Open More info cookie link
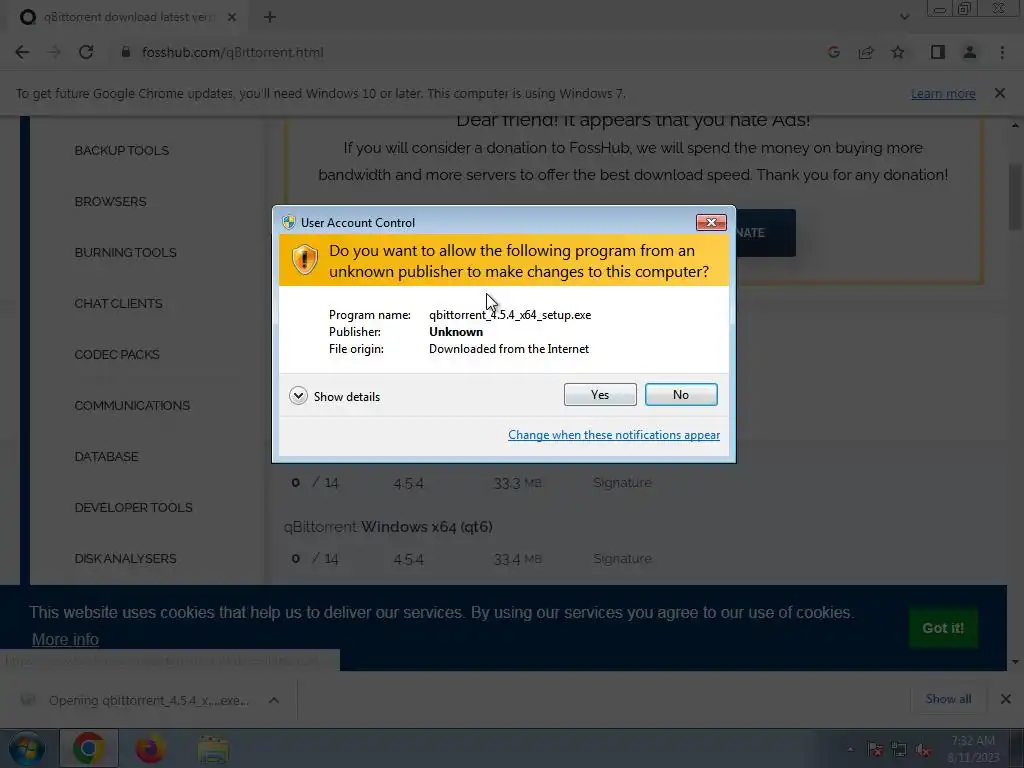Screen dimensions: 1024x768 [x=65, y=639]
